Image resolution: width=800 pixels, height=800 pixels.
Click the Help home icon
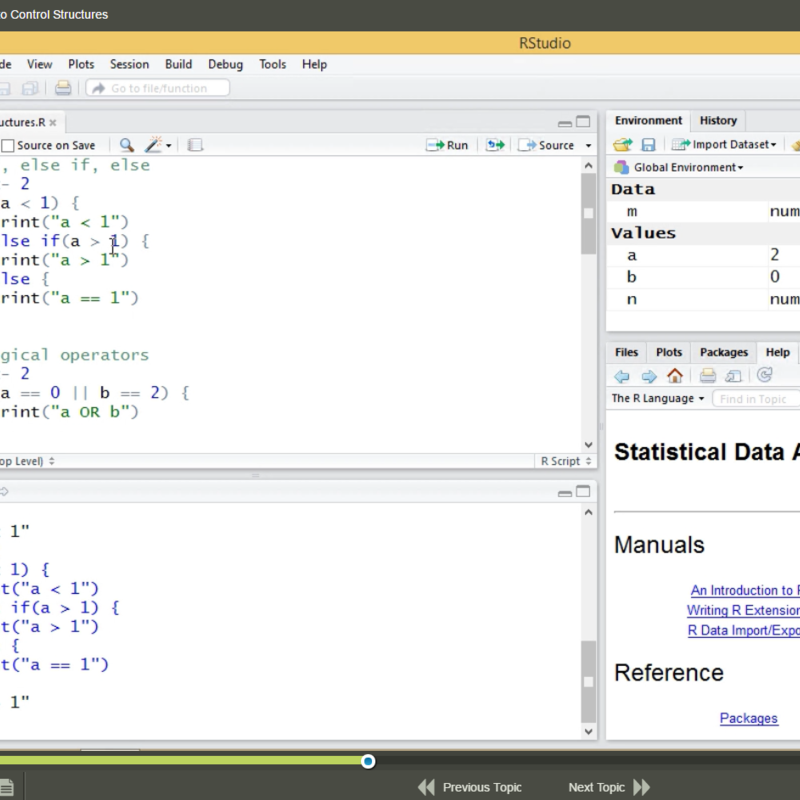675,376
